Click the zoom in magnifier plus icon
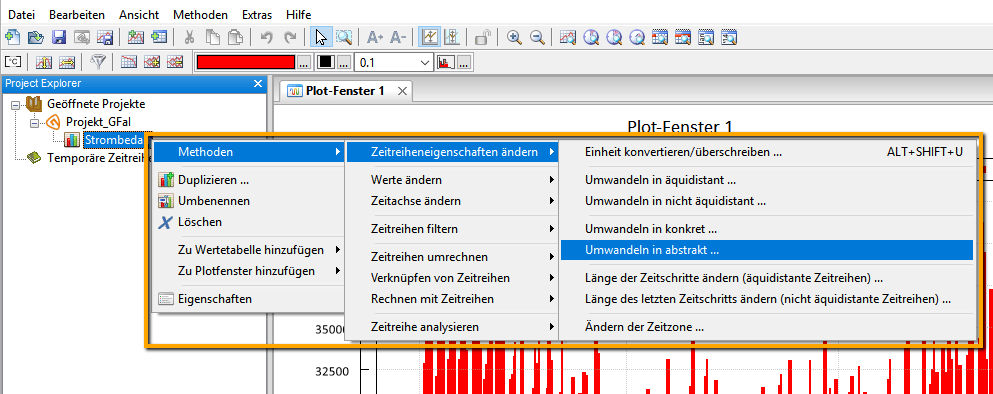 [514, 37]
